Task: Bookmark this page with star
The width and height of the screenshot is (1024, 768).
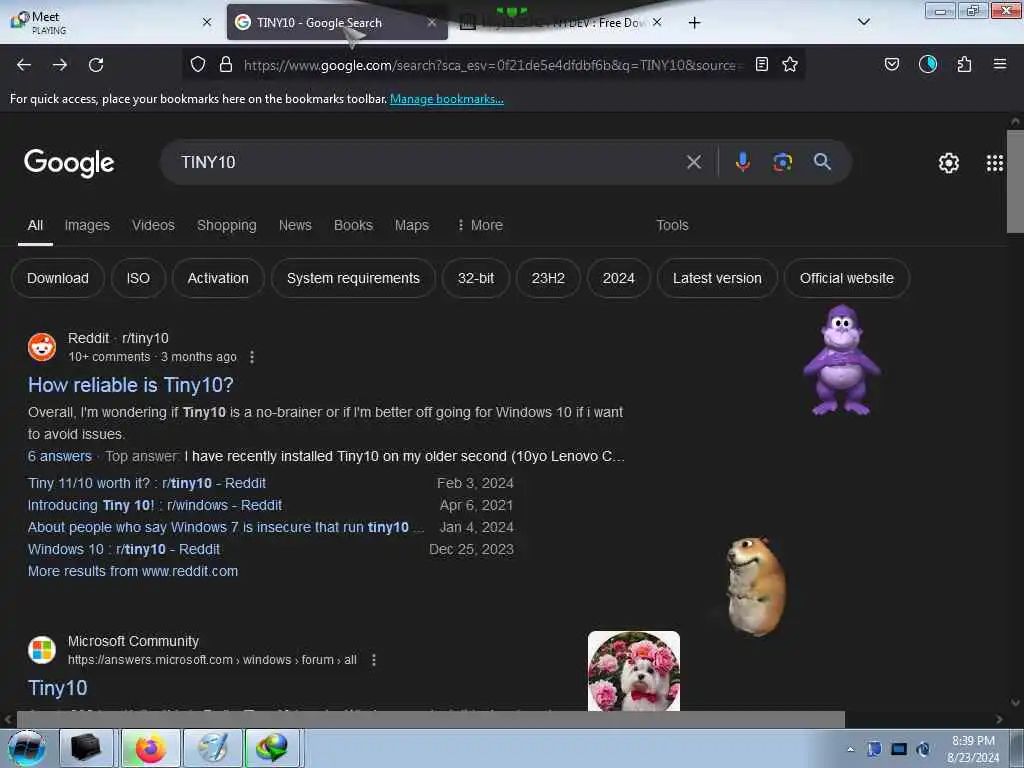Action: coord(790,64)
